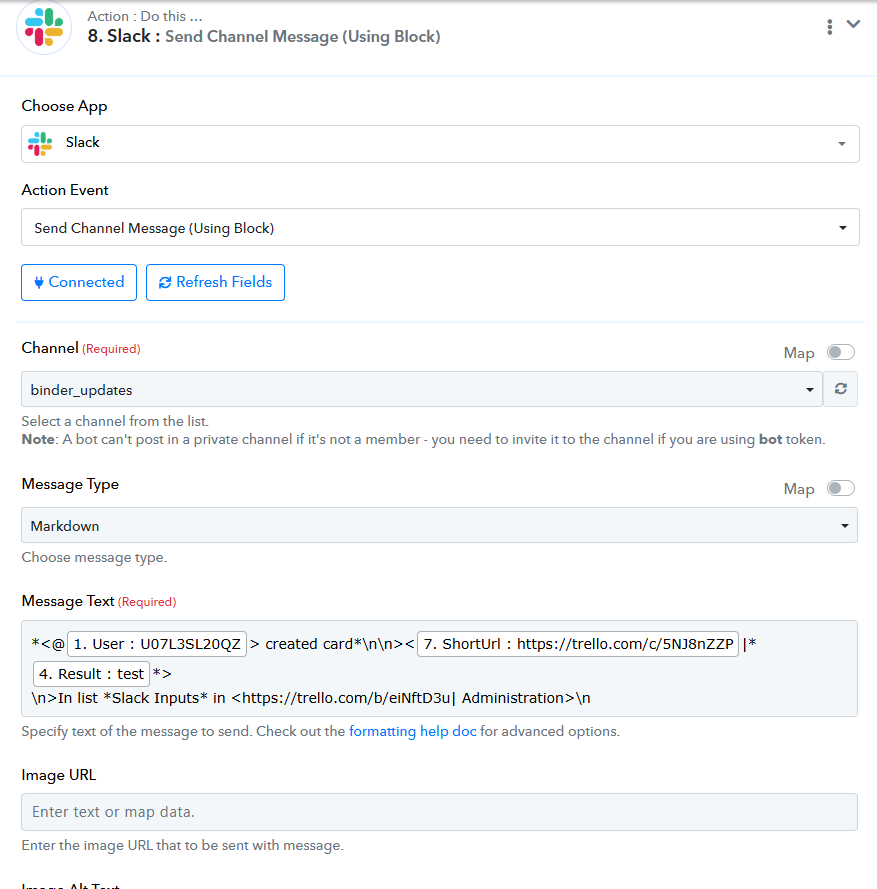This screenshot has width=877, height=889.
Task: Refresh the channel list icon
Action: tap(841, 389)
